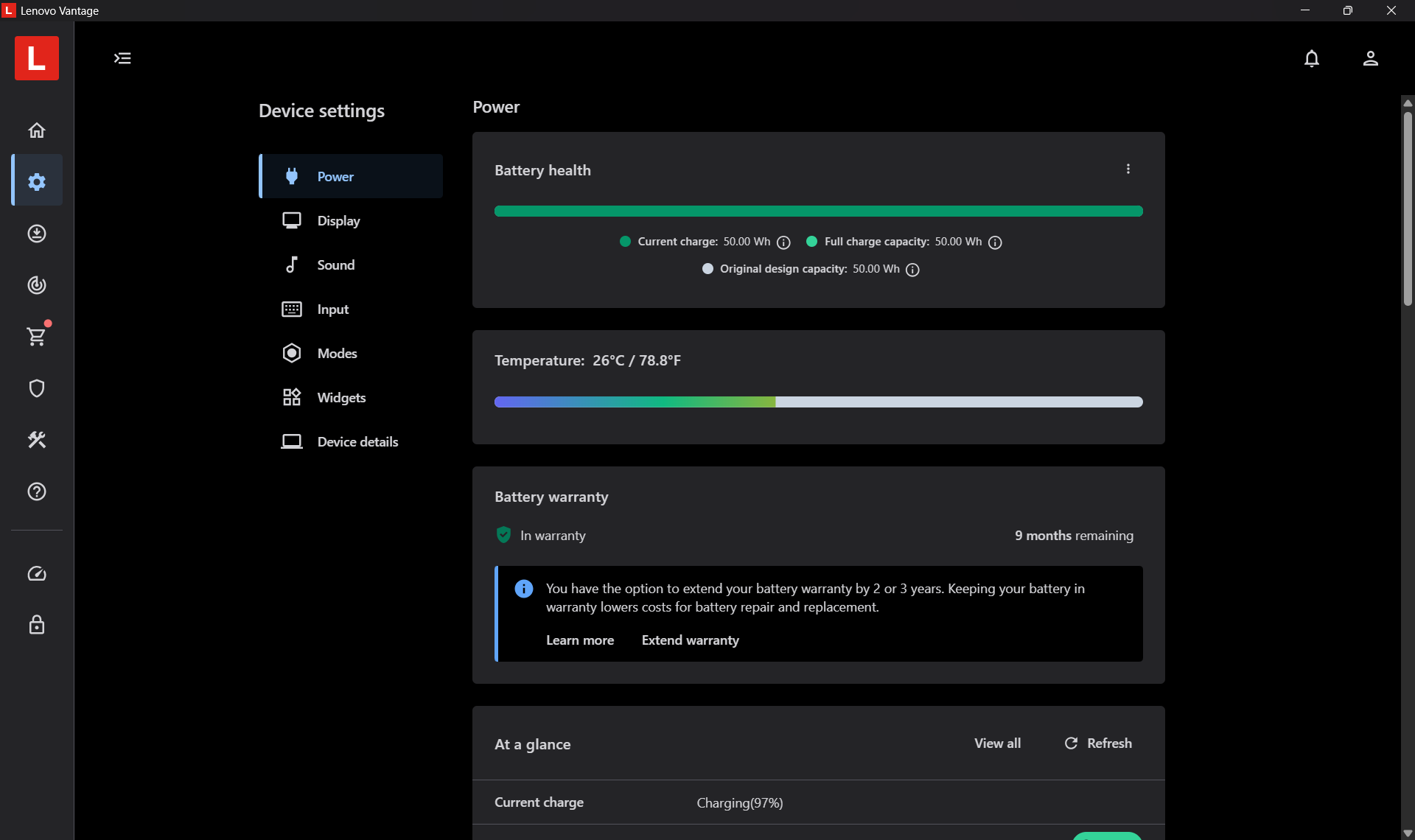Click the battery temperature progress bar
The image size is (1415, 840).
click(x=818, y=402)
